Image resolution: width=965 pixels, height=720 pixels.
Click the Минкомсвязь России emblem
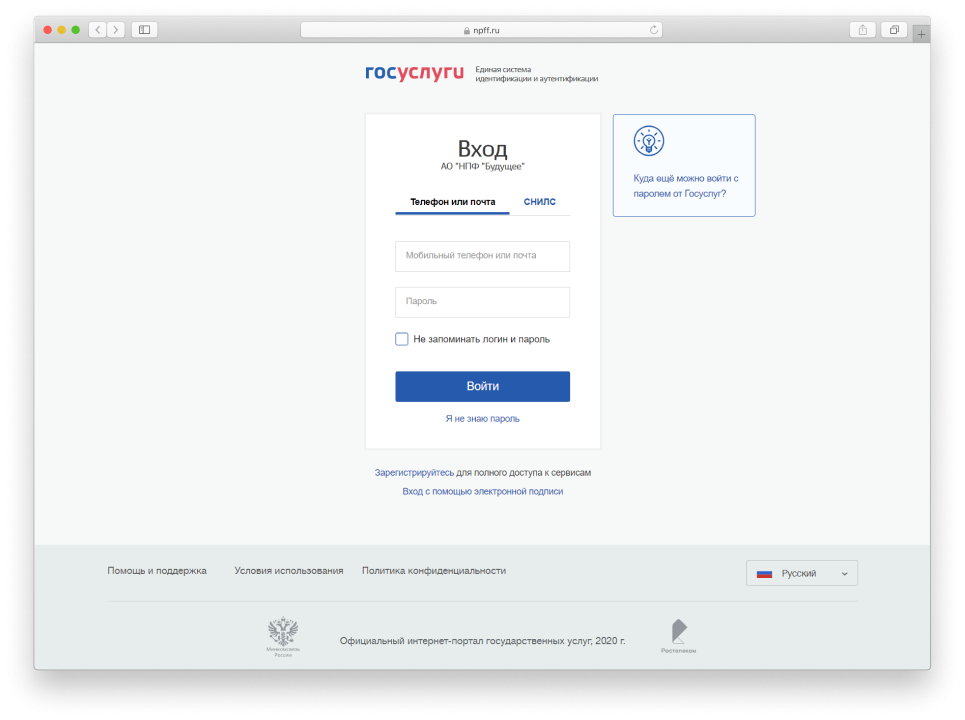point(283,636)
